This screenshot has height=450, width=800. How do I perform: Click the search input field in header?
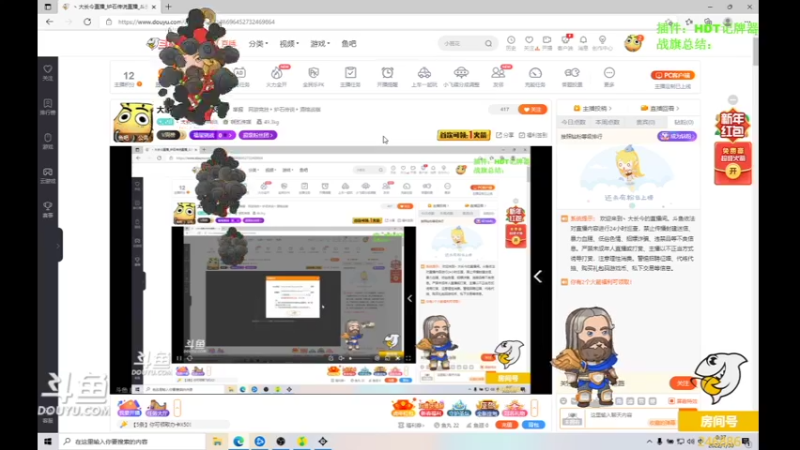click(x=462, y=43)
